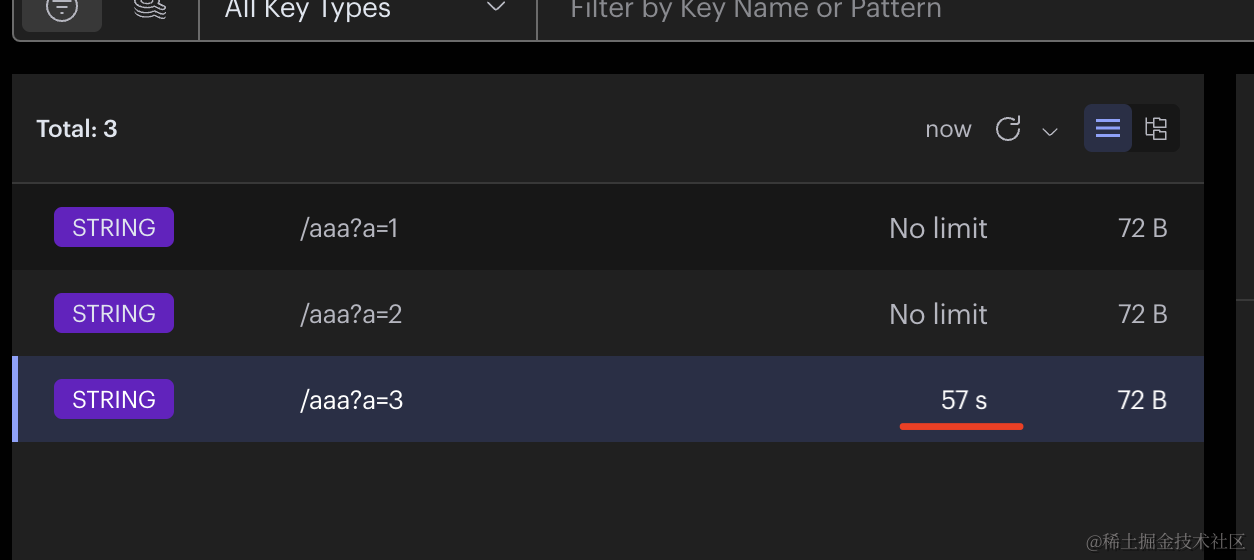The width and height of the screenshot is (1254, 560).
Task: Select the search-by-values mode icon
Action: click(x=150, y=10)
